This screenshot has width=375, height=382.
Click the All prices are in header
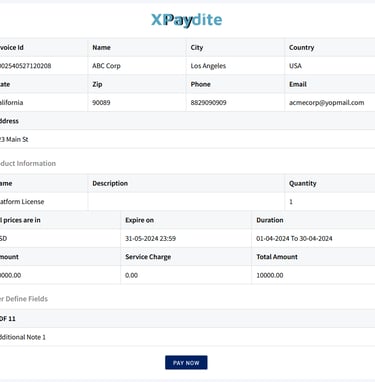[20, 220]
